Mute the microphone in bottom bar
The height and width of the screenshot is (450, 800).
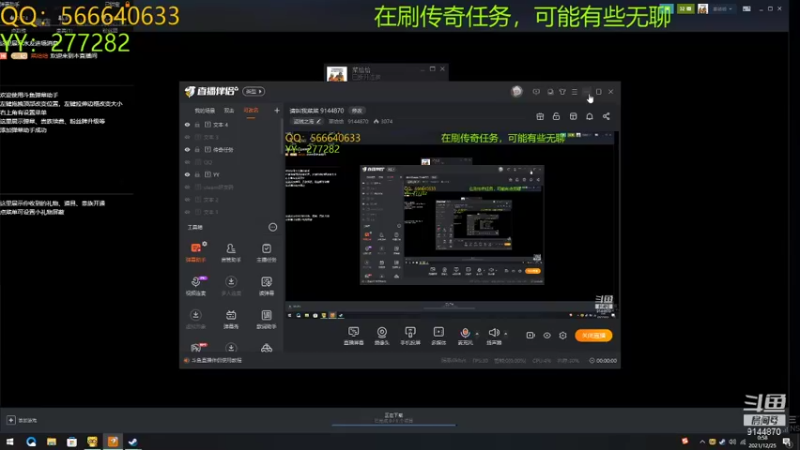pyautogui.click(x=465, y=333)
